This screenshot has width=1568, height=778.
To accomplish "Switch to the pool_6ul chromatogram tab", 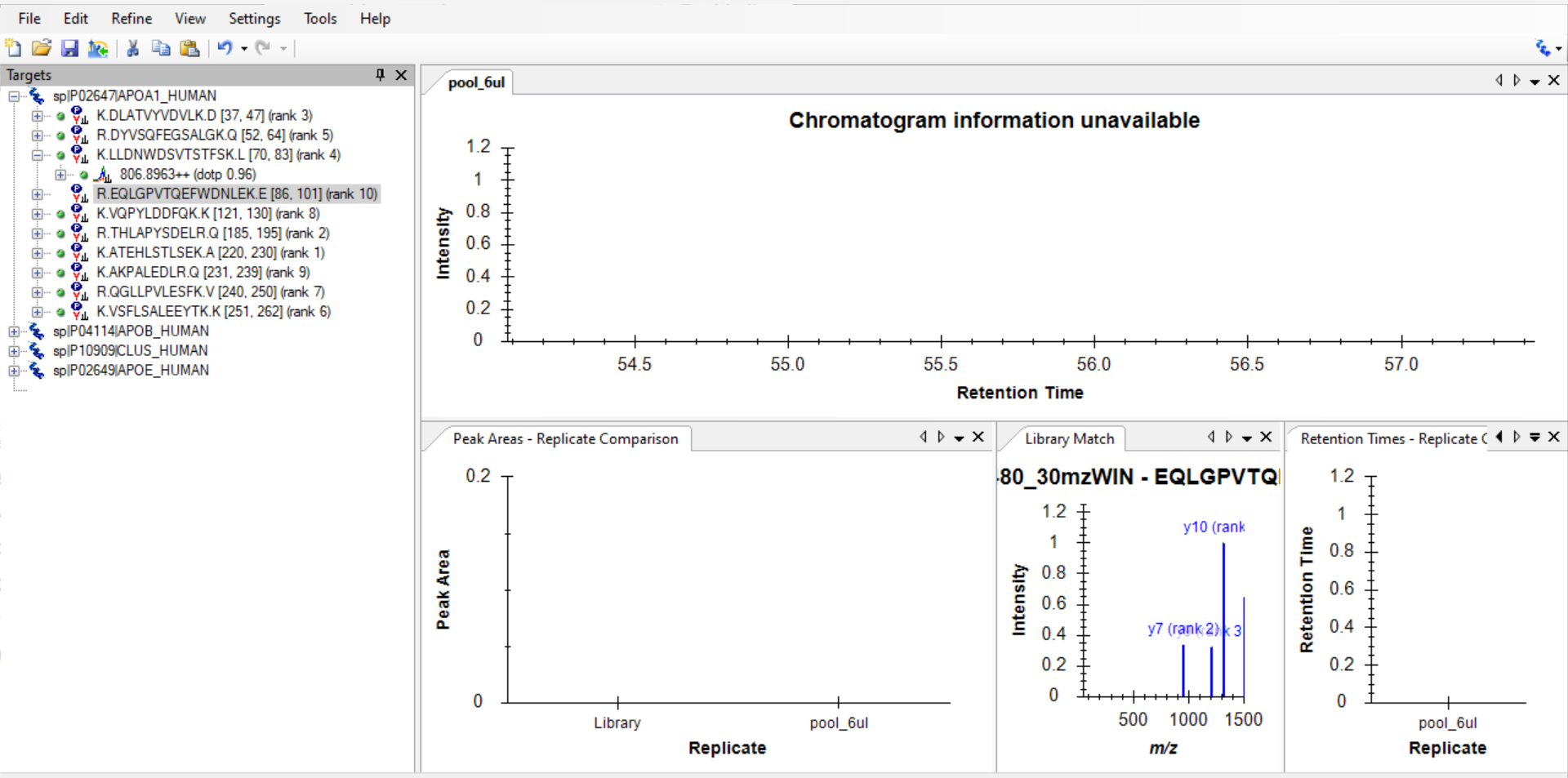I will [x=476, y=82].
